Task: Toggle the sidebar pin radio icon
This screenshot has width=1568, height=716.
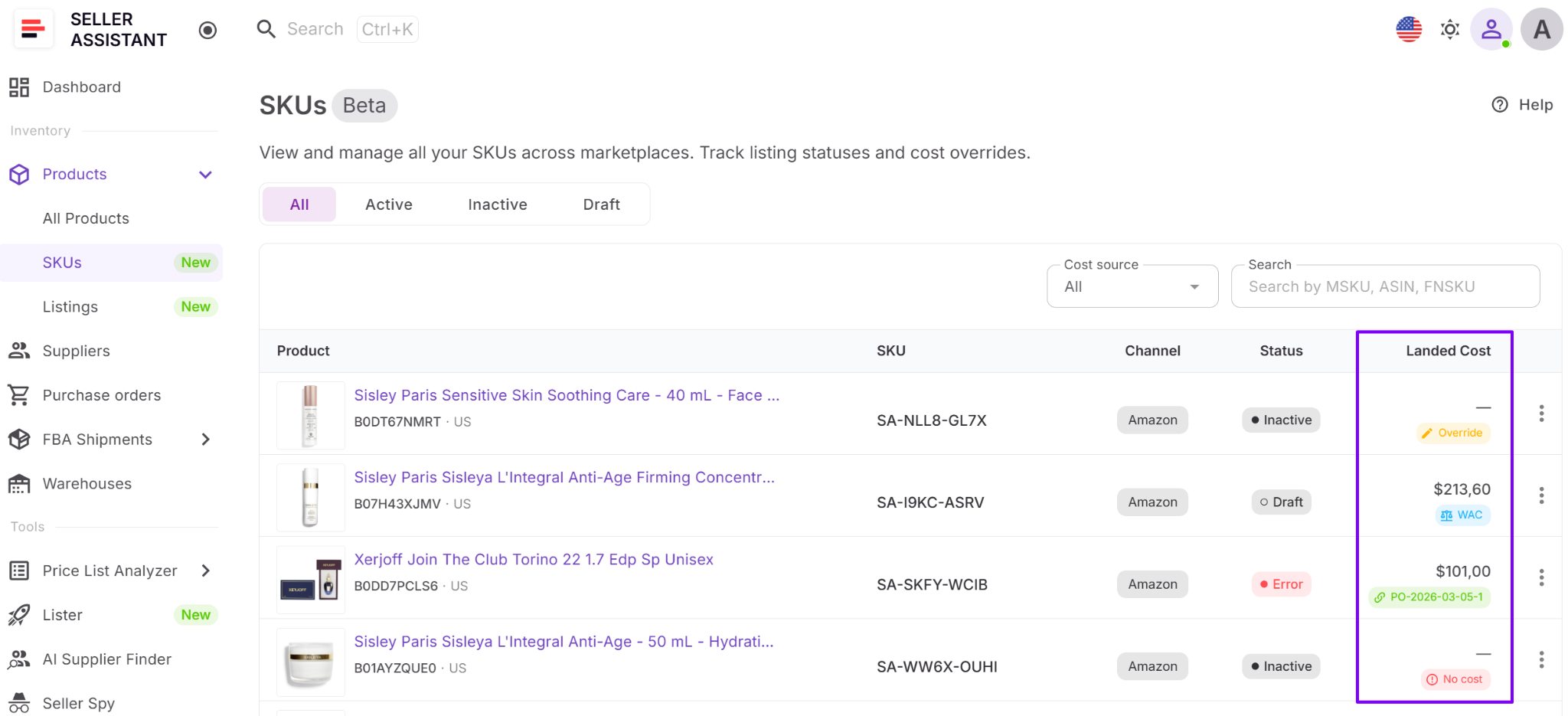Action: 207,30
